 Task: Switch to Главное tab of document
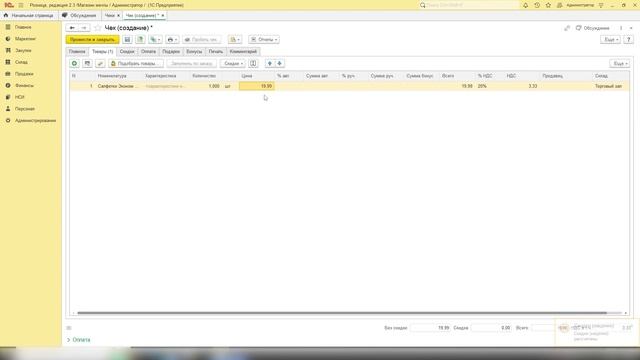tap(77, 51)
